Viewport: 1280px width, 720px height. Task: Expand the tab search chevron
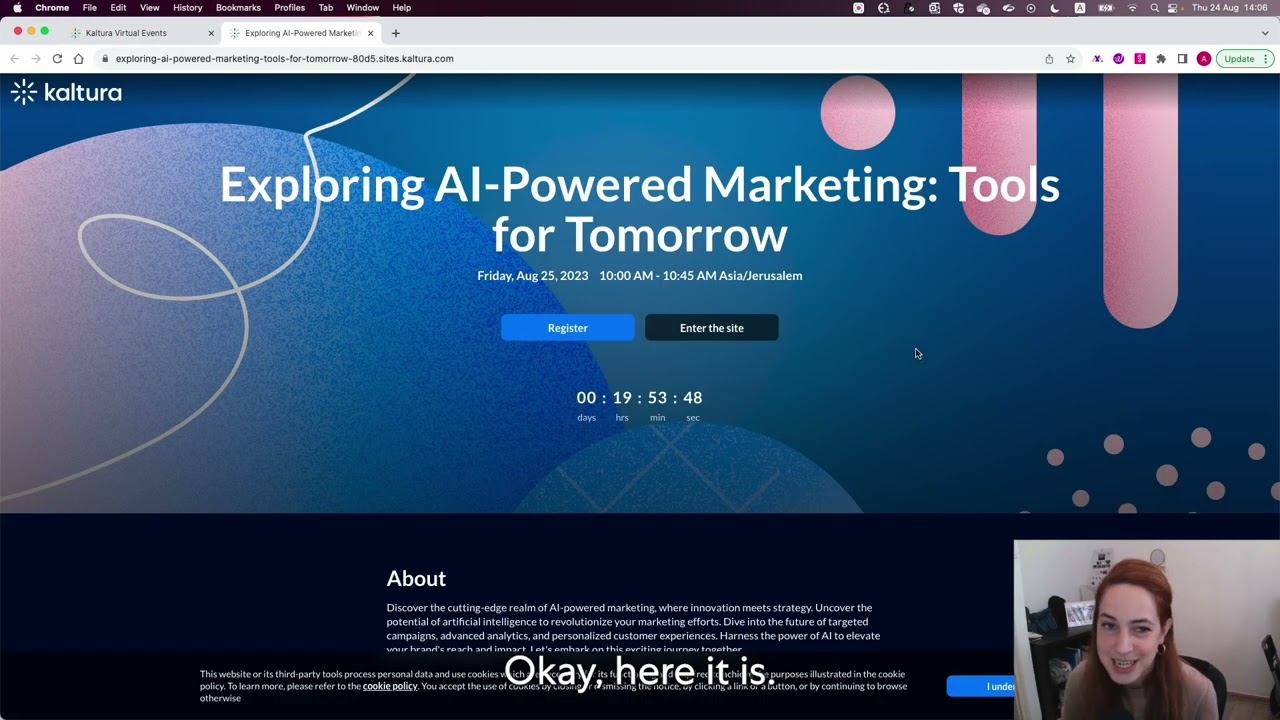1264,33
